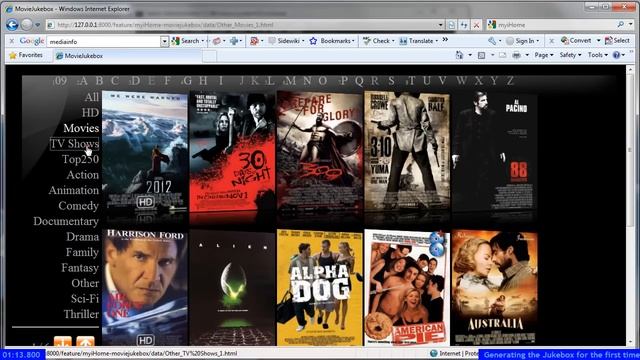Select the Movies category link
640x360 pixels.
pos(81,128)
